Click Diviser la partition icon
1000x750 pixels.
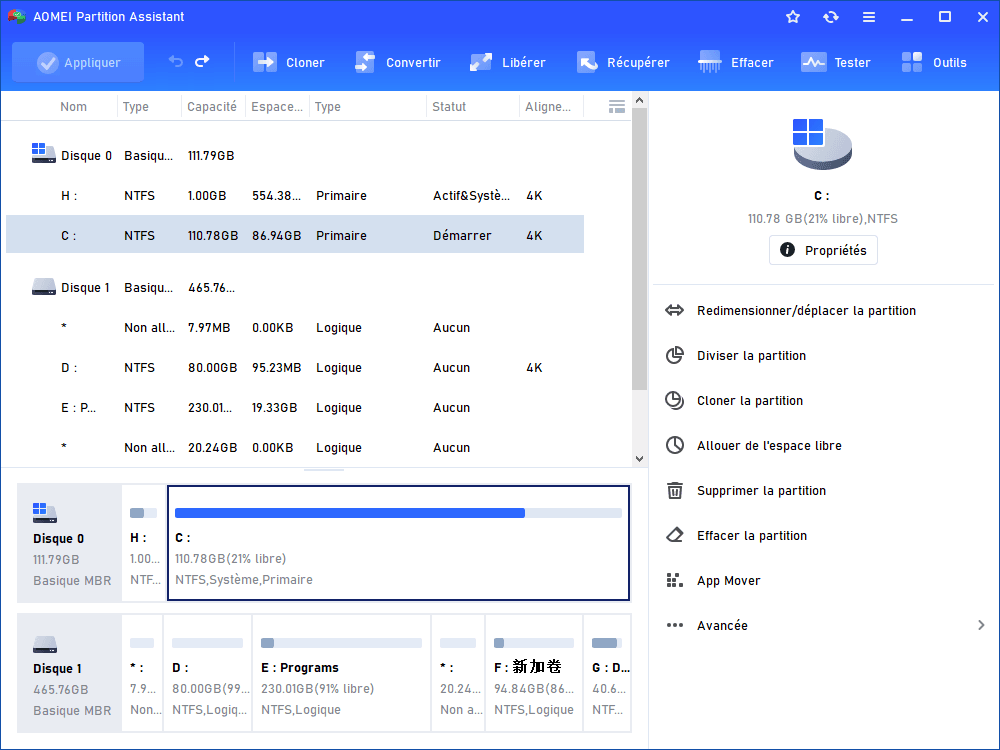pos(675,355)
